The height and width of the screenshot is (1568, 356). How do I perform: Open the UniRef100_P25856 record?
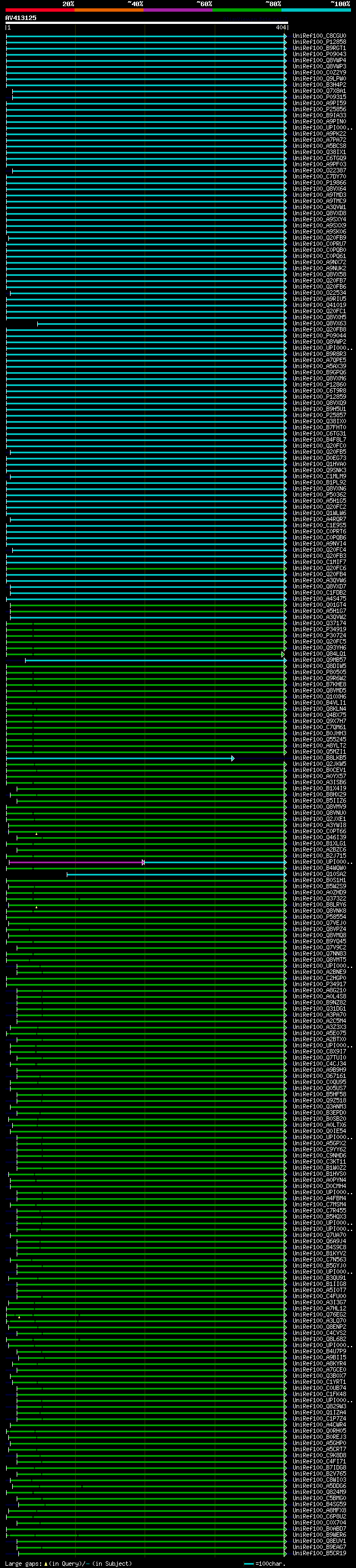click(319, 109)
